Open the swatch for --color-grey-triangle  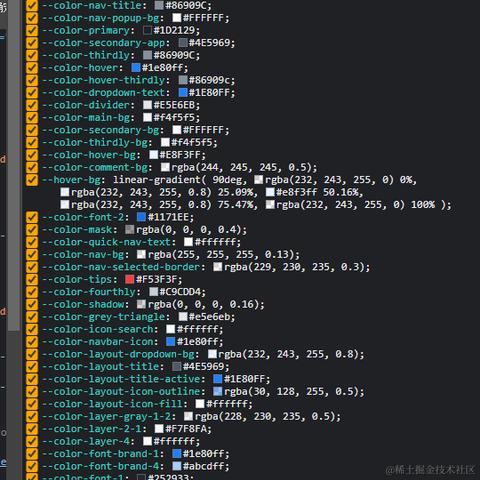[183, 317]
